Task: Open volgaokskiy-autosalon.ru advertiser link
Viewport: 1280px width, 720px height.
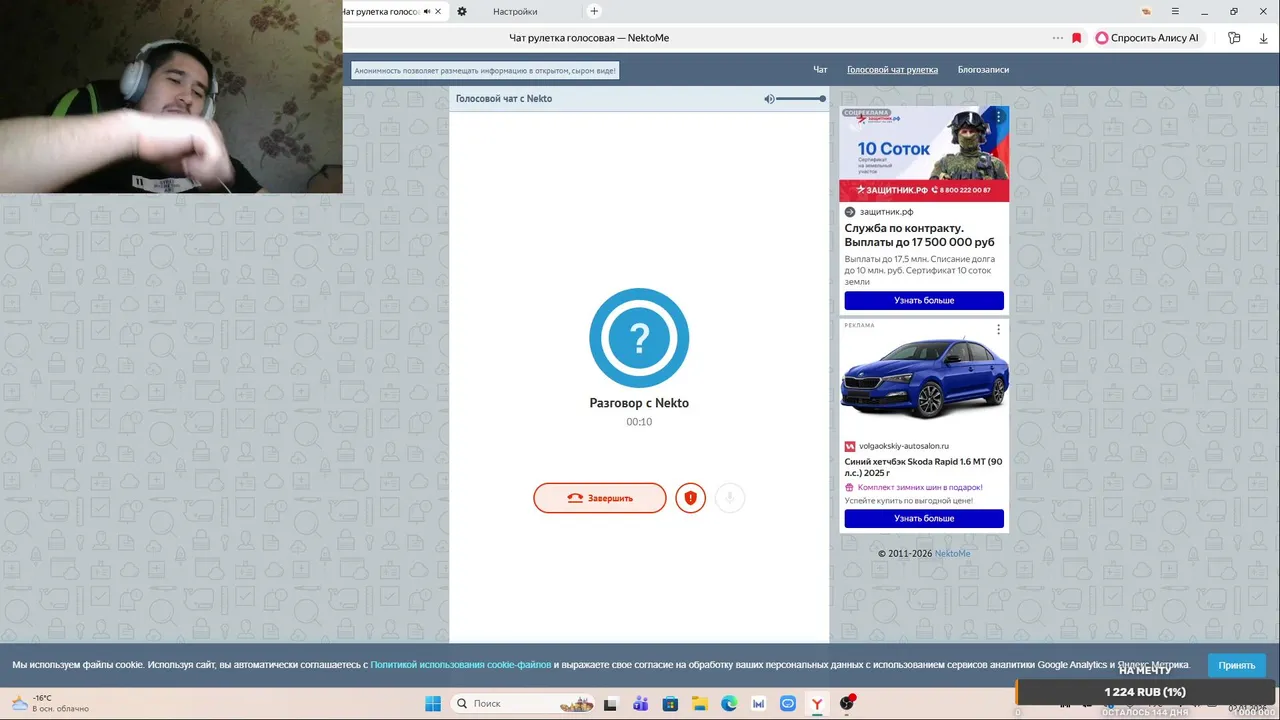Action: pyautogui.click(x=904, y=446)
